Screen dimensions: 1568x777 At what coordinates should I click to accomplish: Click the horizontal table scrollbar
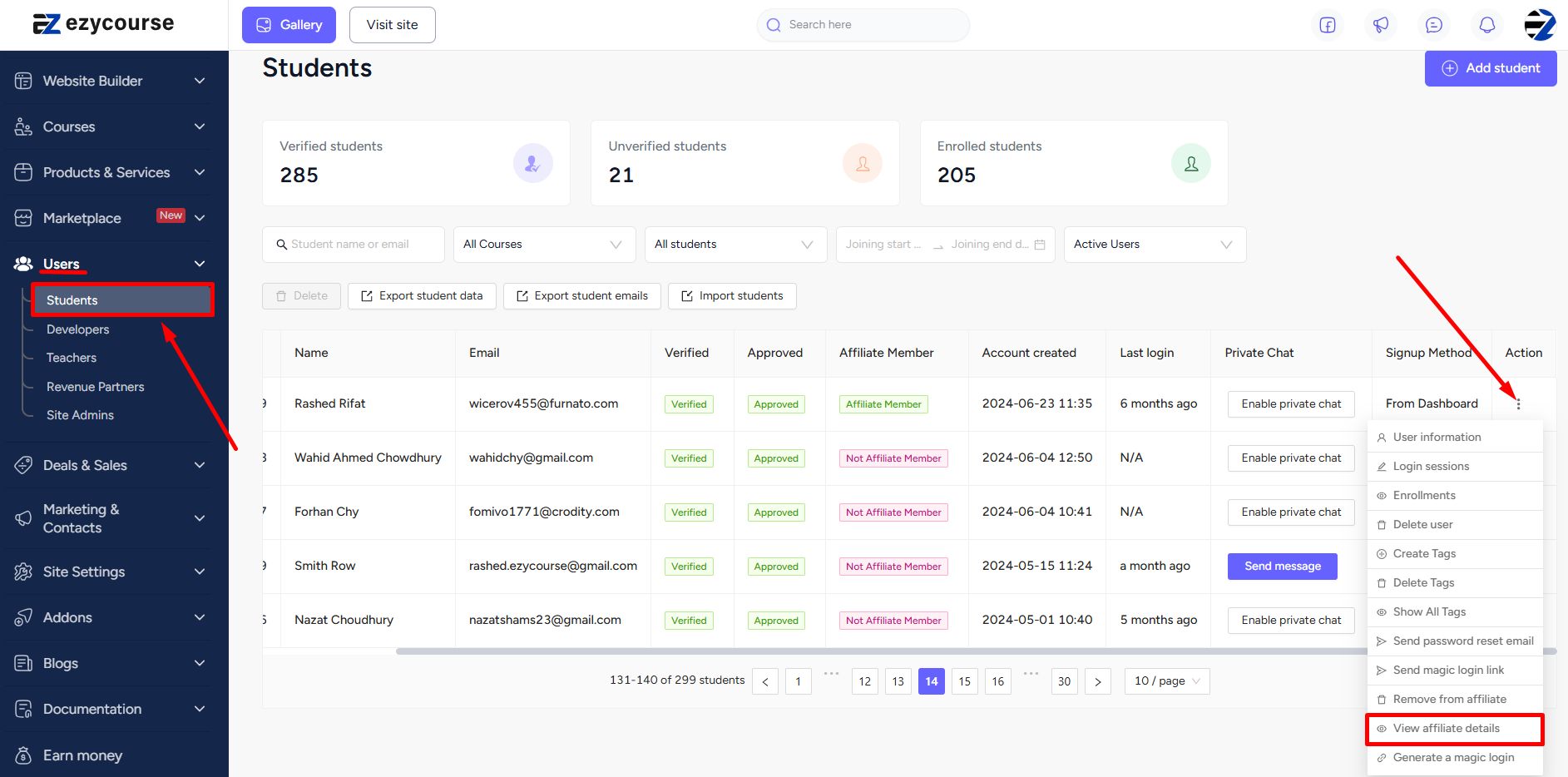pyautogui.click(x=976, y=651)
